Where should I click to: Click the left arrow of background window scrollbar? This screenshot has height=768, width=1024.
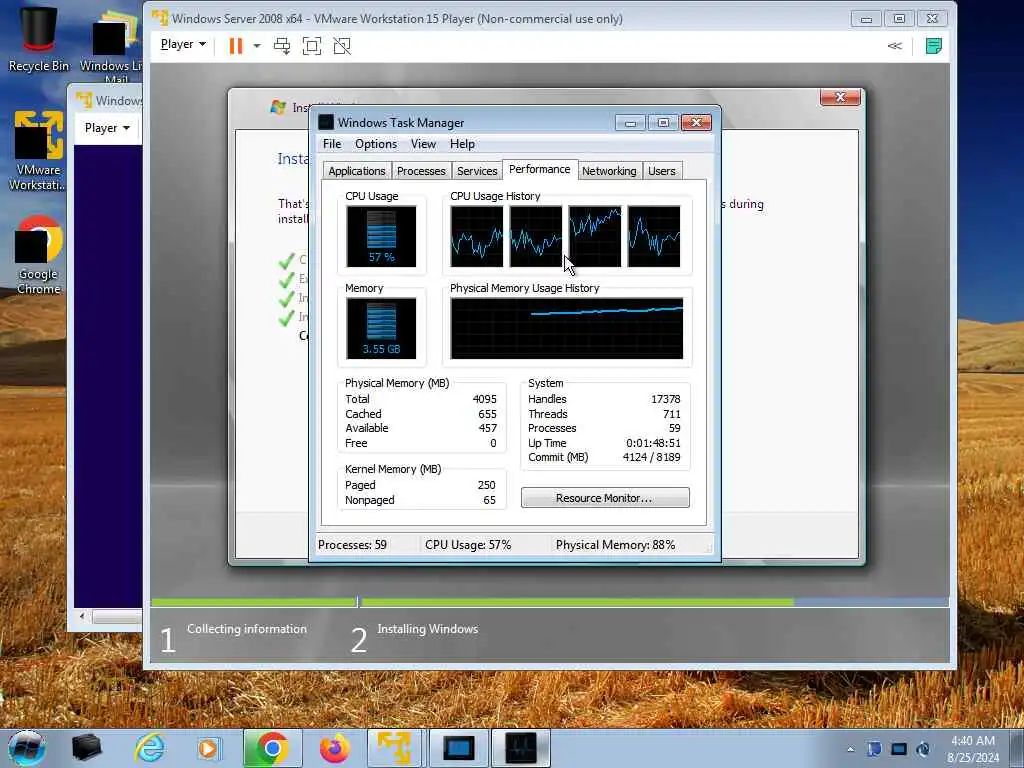tap(82, 616)
